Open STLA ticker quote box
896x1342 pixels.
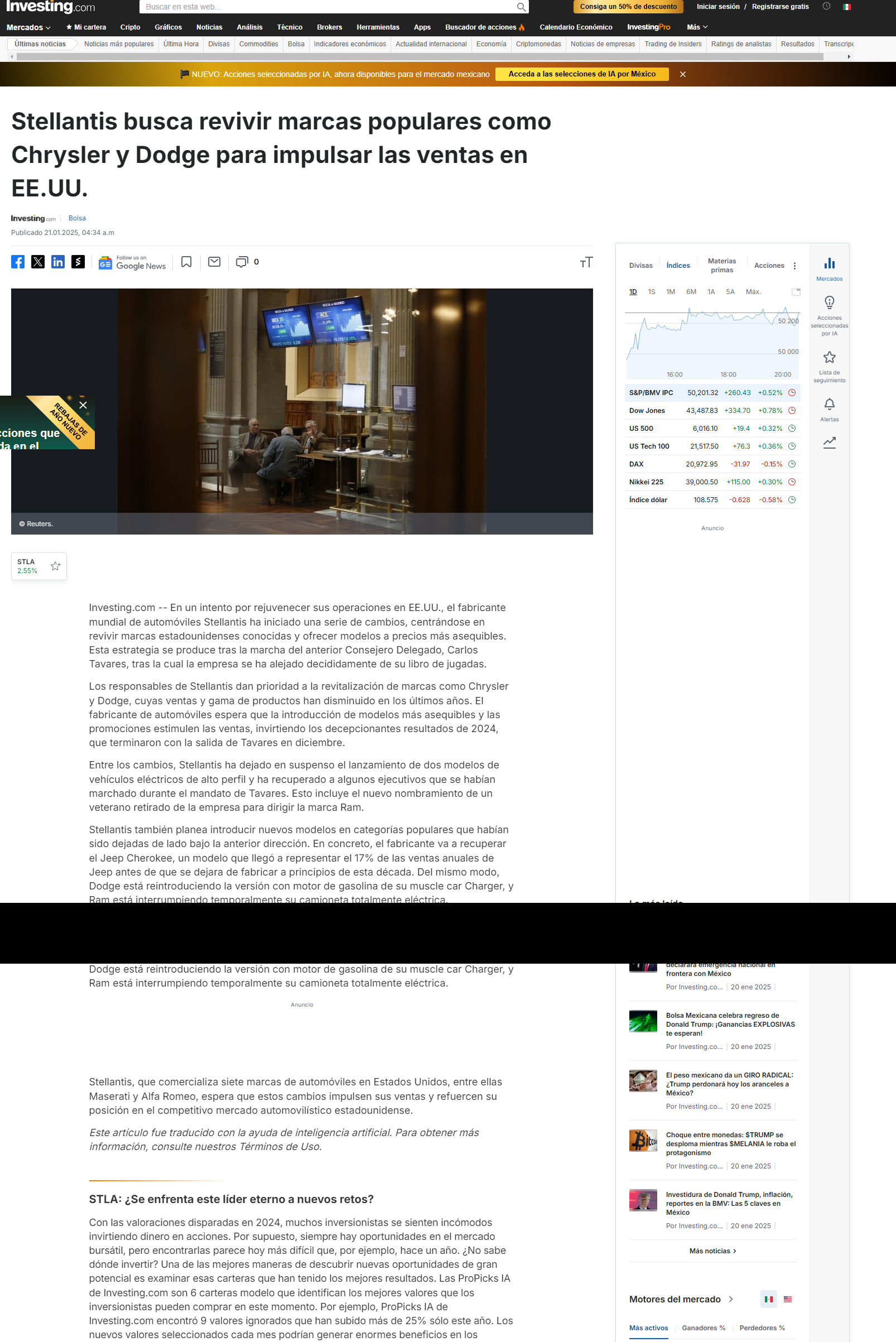(39, 566)
